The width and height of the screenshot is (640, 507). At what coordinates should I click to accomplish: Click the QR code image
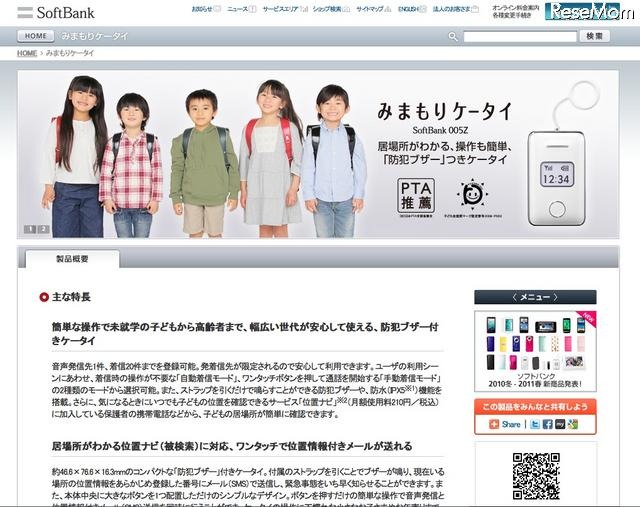536,476
